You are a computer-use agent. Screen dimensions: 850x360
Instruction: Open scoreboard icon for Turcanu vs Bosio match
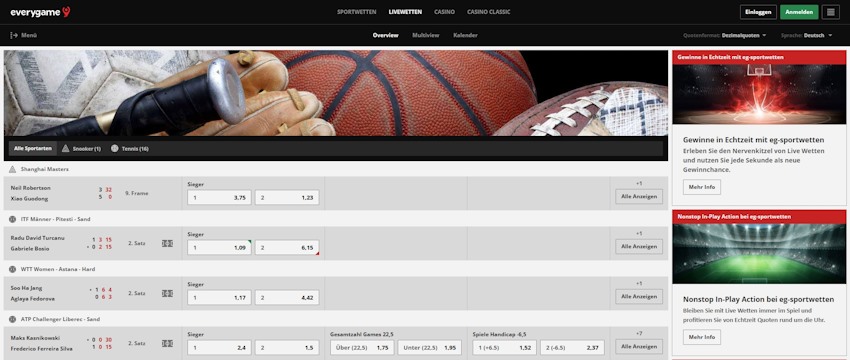pyautogui.click(x=167, y=243)
